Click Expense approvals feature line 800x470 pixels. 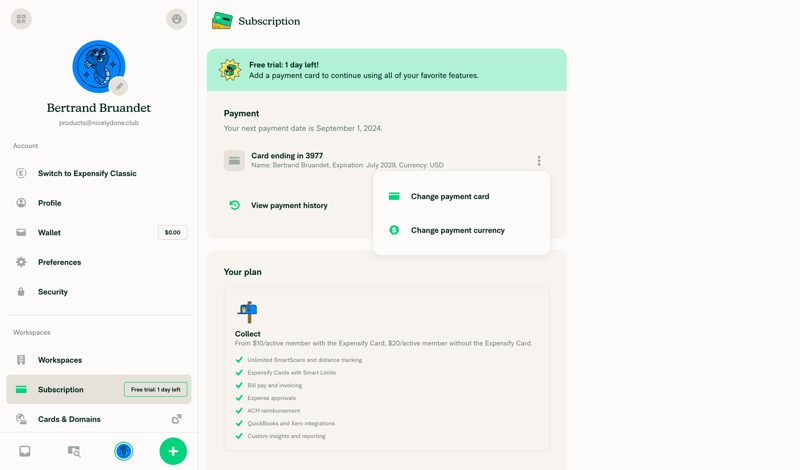(x=271, y=398)
